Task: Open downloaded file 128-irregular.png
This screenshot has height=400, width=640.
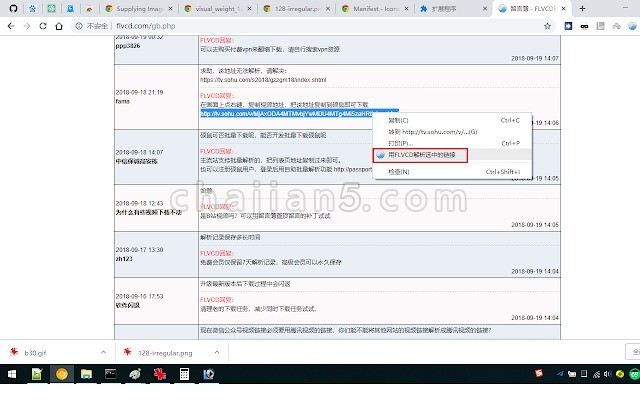Action: point(165,353)
